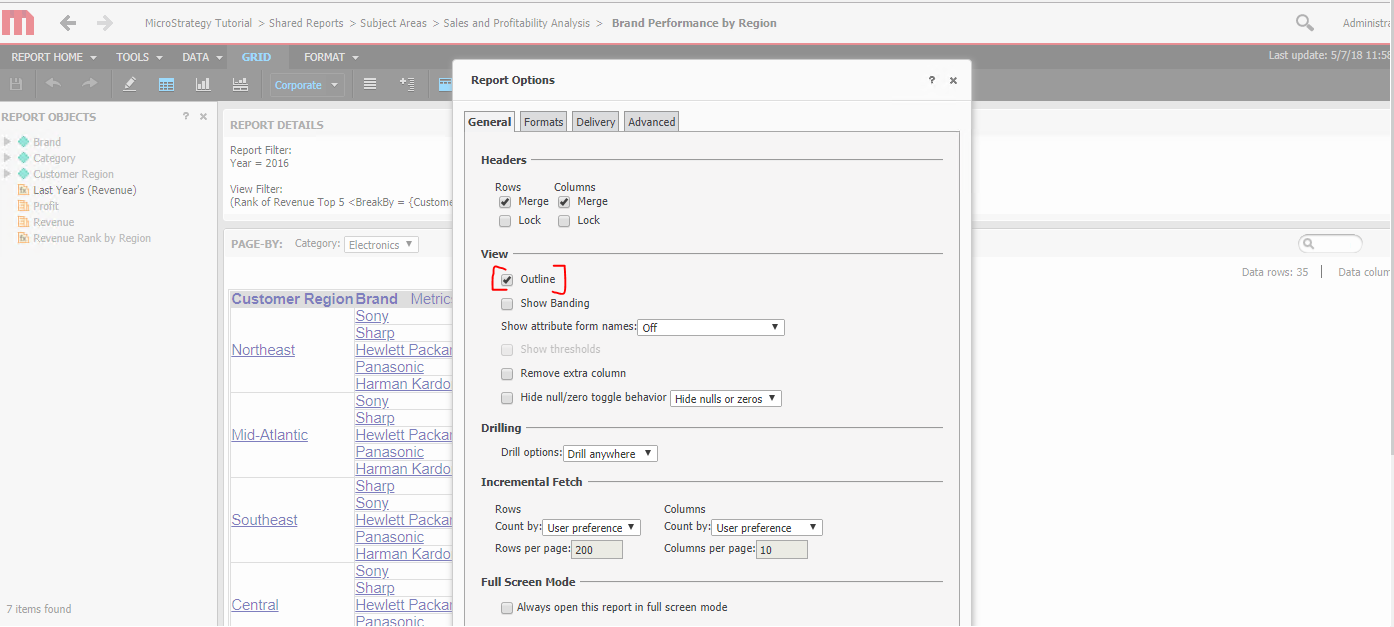Click the Northeast region link
The image size is (1394, 627).
click(x=263, y=349)
